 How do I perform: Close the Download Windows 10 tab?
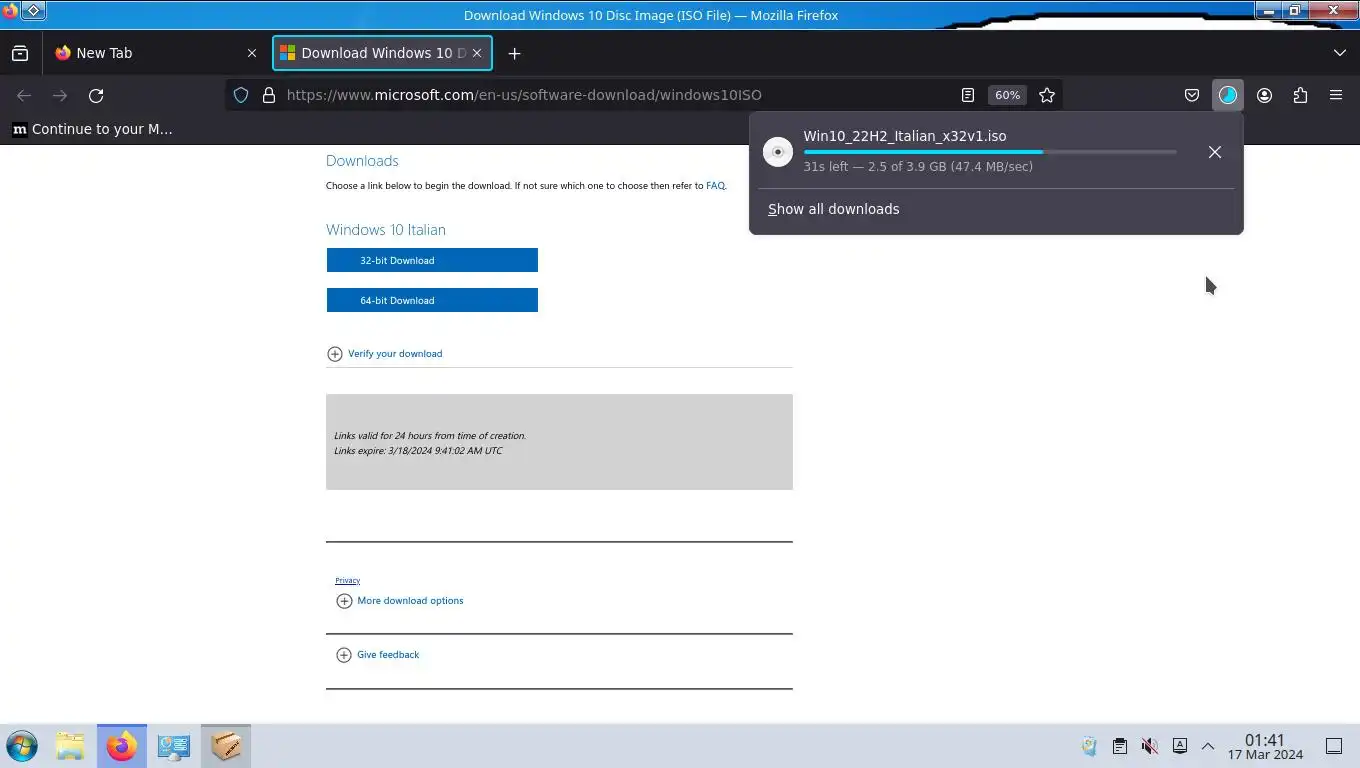pyautogui.click(x=477, y=53)
